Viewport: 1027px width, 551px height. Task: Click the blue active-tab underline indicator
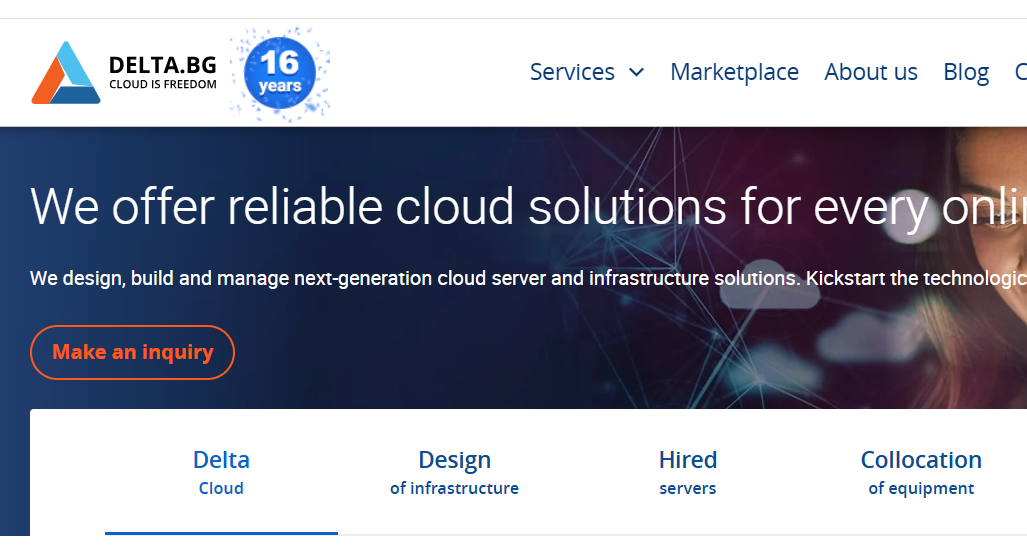click(x=221, y=533)
